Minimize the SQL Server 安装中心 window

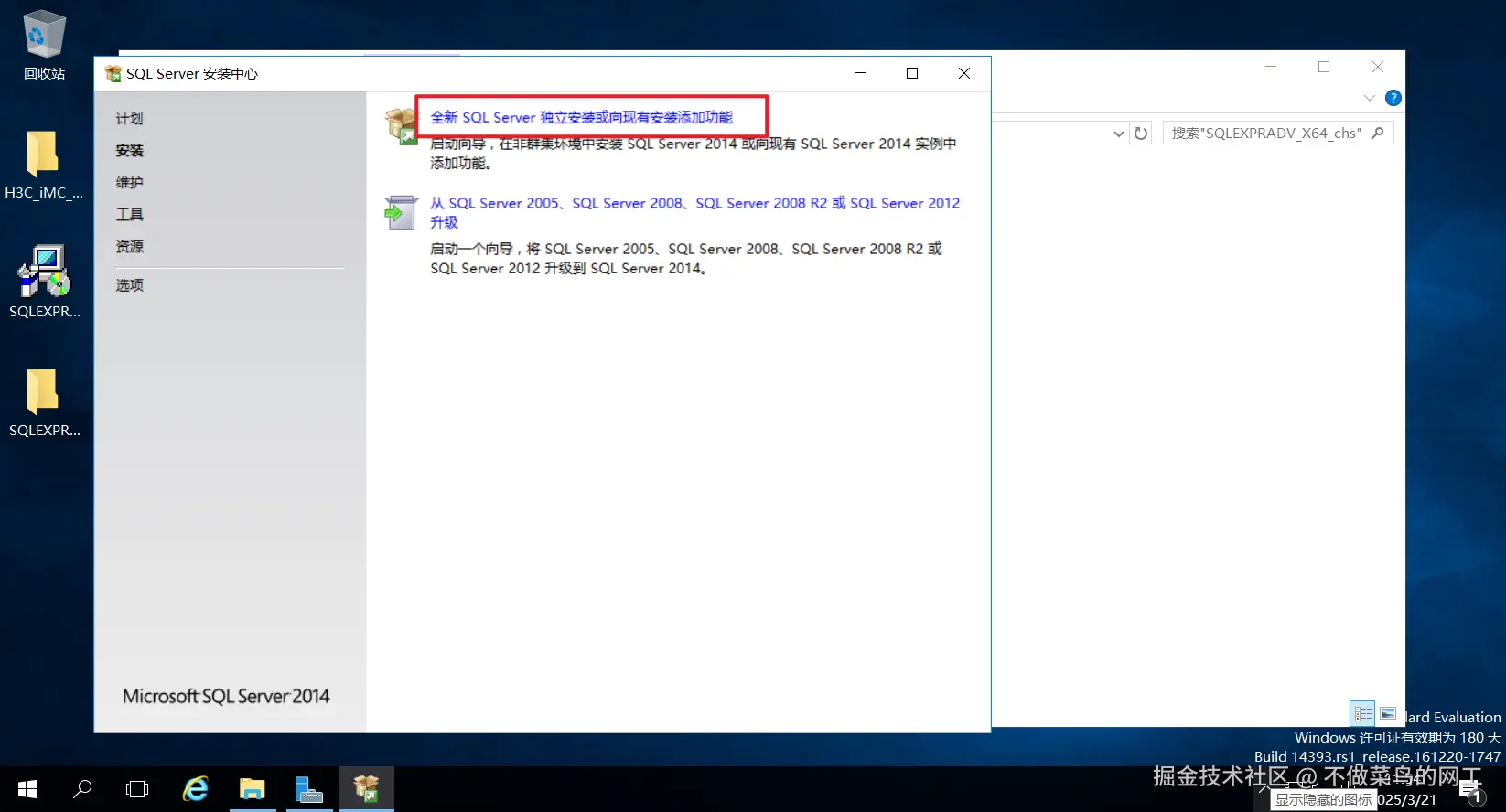[x=861, y=73]
